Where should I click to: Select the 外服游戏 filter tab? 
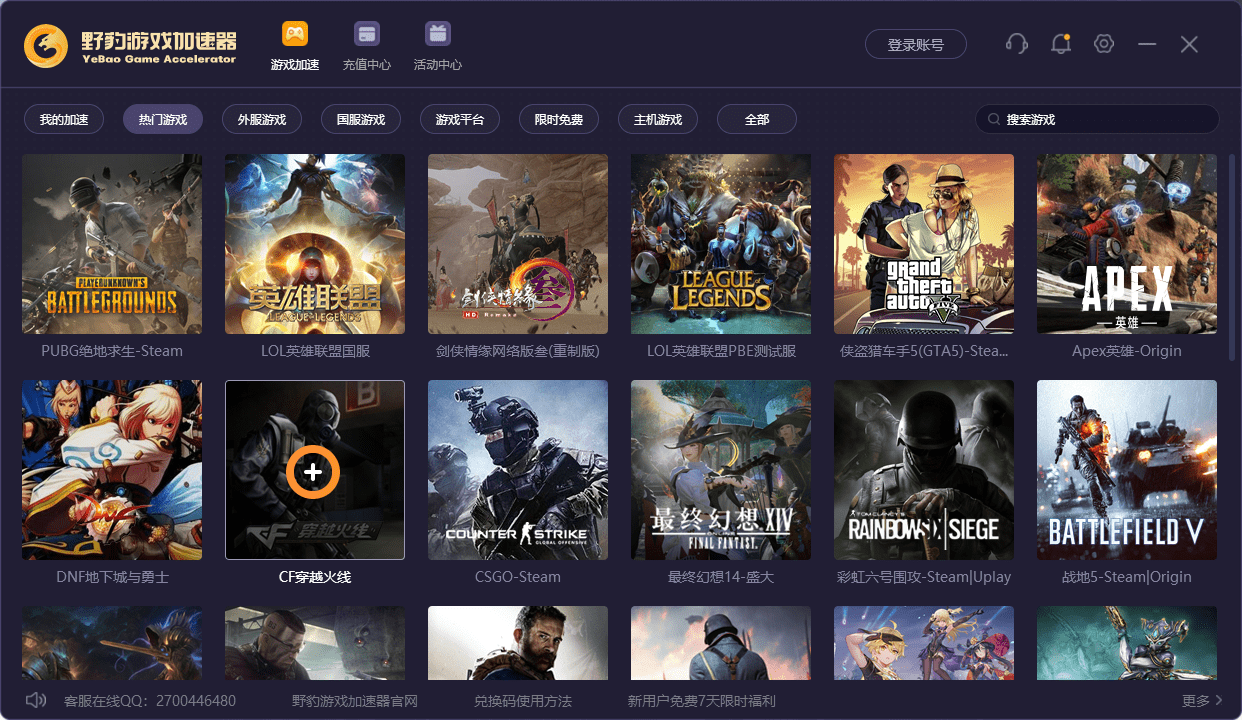coord(262,119)
